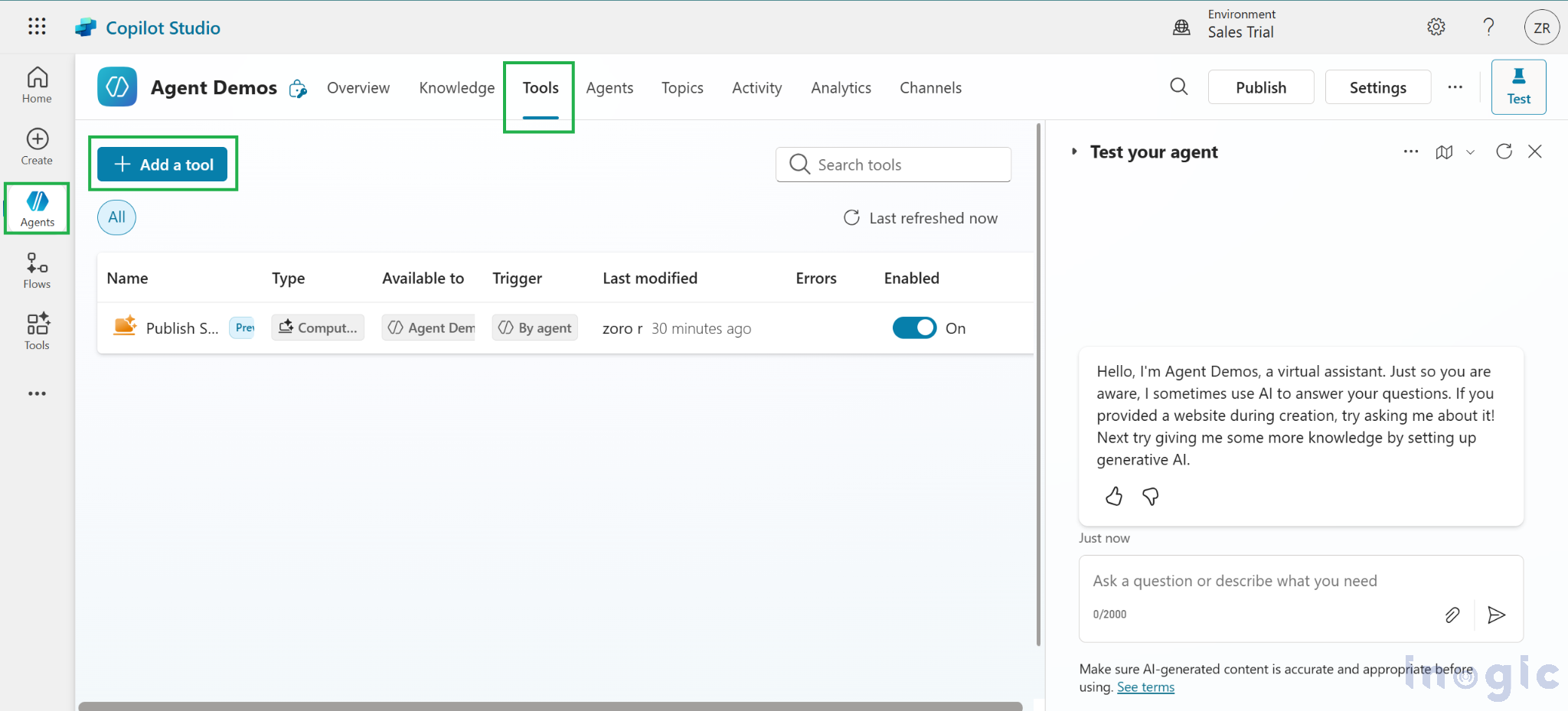Select the Tools tab
This screenshot has width=1568, height=711.
(x=541, y=87)
